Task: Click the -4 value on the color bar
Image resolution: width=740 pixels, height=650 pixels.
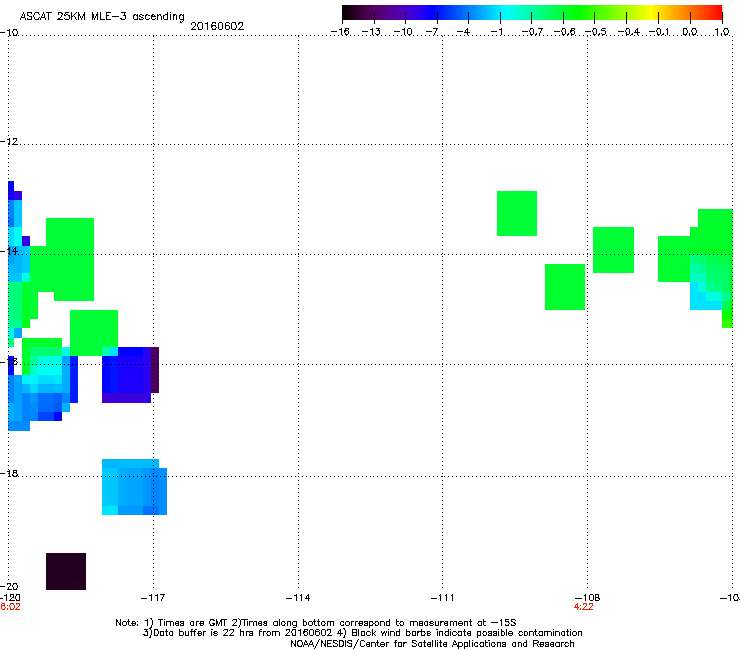Action: [463, 32]
